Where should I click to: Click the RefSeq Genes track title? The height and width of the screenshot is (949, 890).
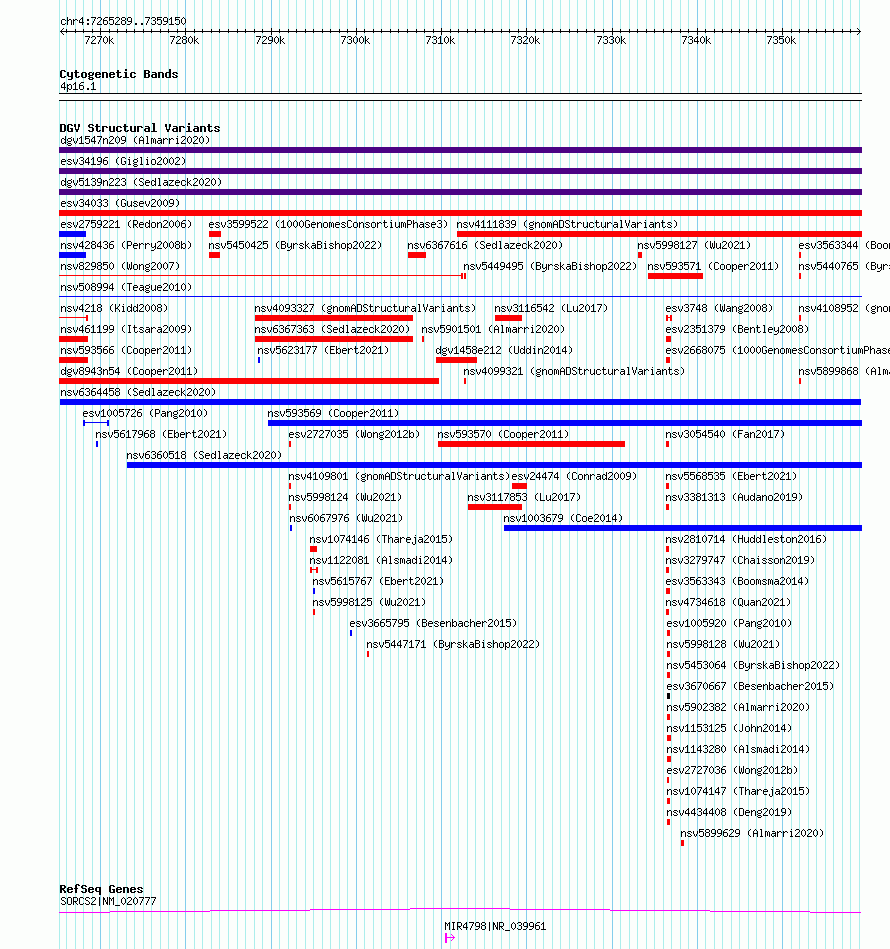[x=101, y=889]
